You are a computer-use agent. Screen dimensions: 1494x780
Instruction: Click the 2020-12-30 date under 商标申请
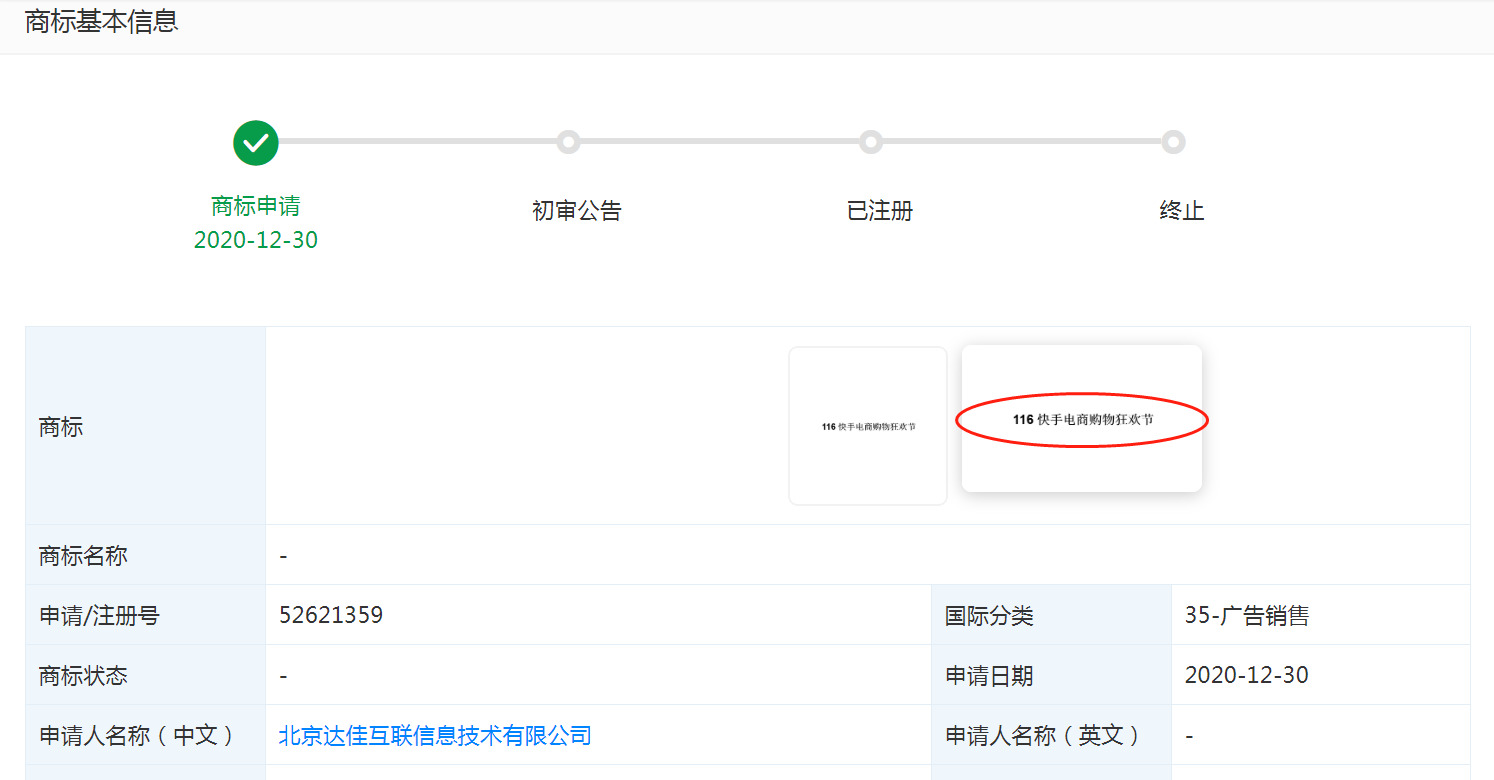(256, 241)
